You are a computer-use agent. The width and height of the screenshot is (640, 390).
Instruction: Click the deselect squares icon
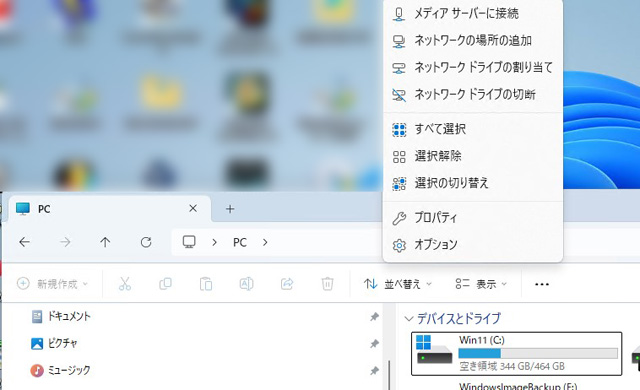coord(399,157)
